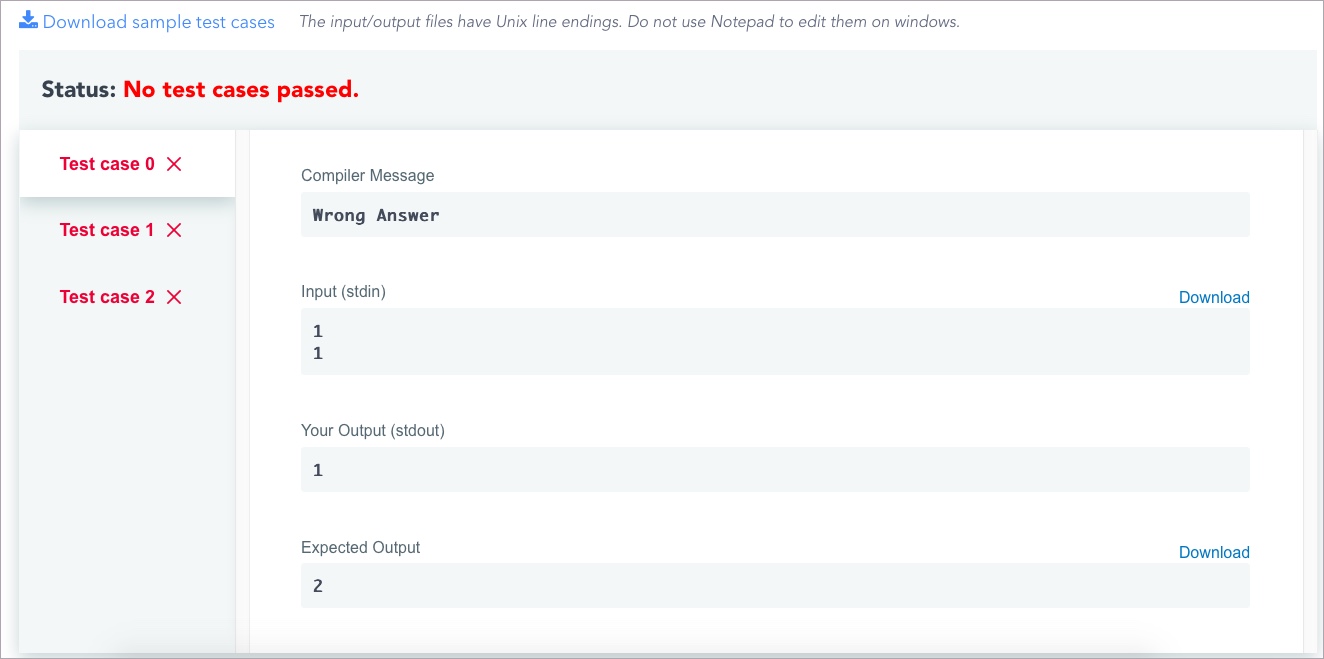
Task: Click the Compiler Message label
Action: pyautogui.click(x=367, y=176)
